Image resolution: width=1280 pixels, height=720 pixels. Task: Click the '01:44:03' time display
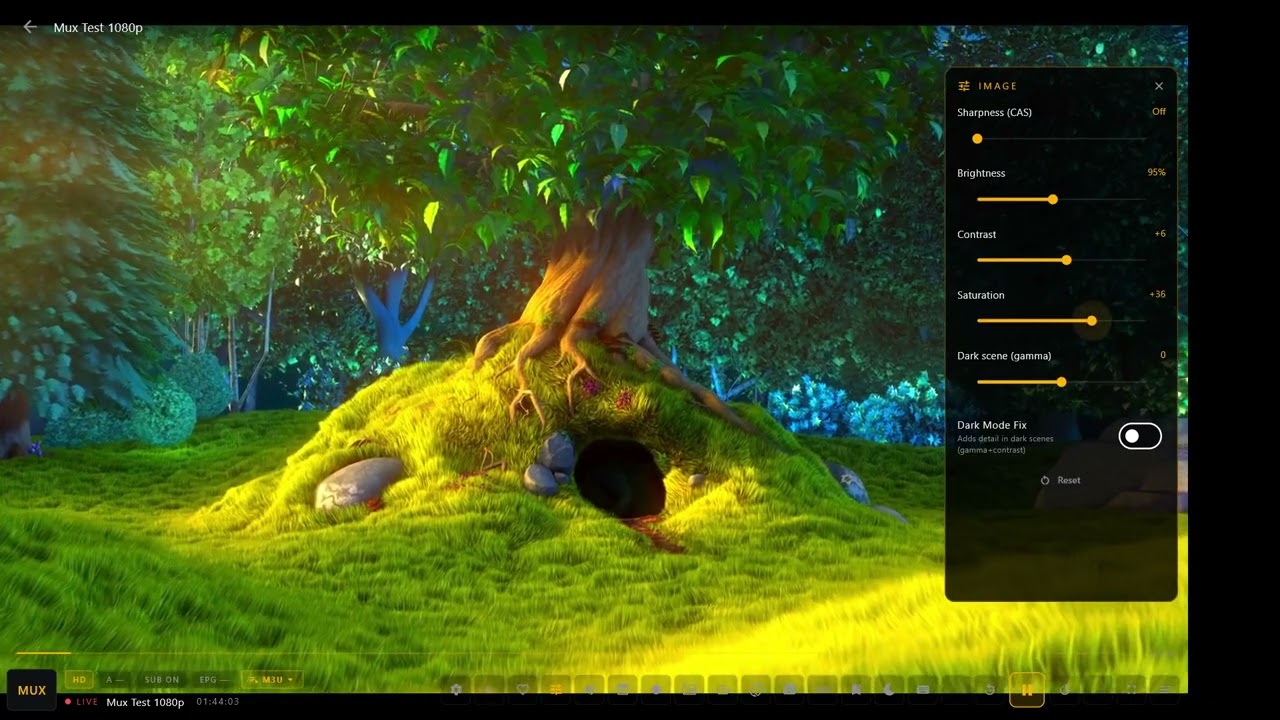click(x=217, y=702)
